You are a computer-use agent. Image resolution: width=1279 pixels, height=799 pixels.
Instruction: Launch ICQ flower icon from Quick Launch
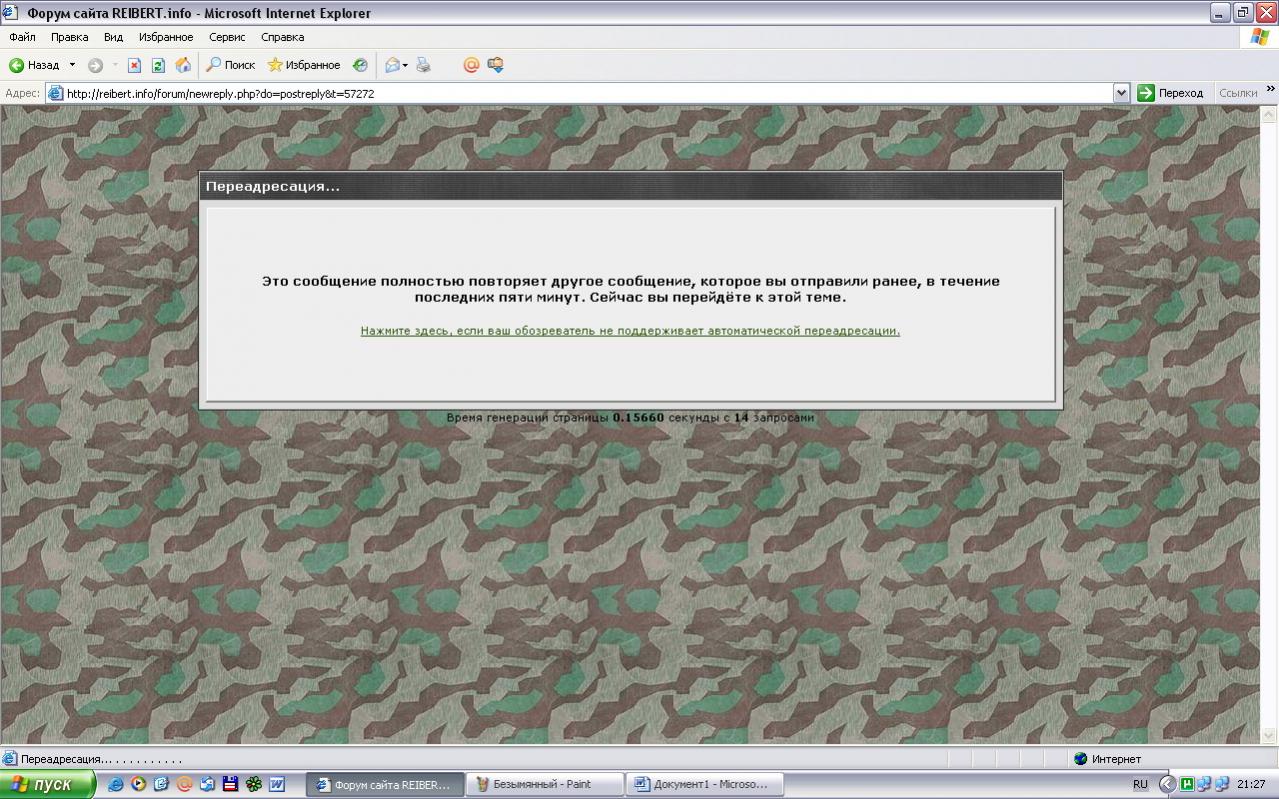pyautogui.click(x=253, y=785)
